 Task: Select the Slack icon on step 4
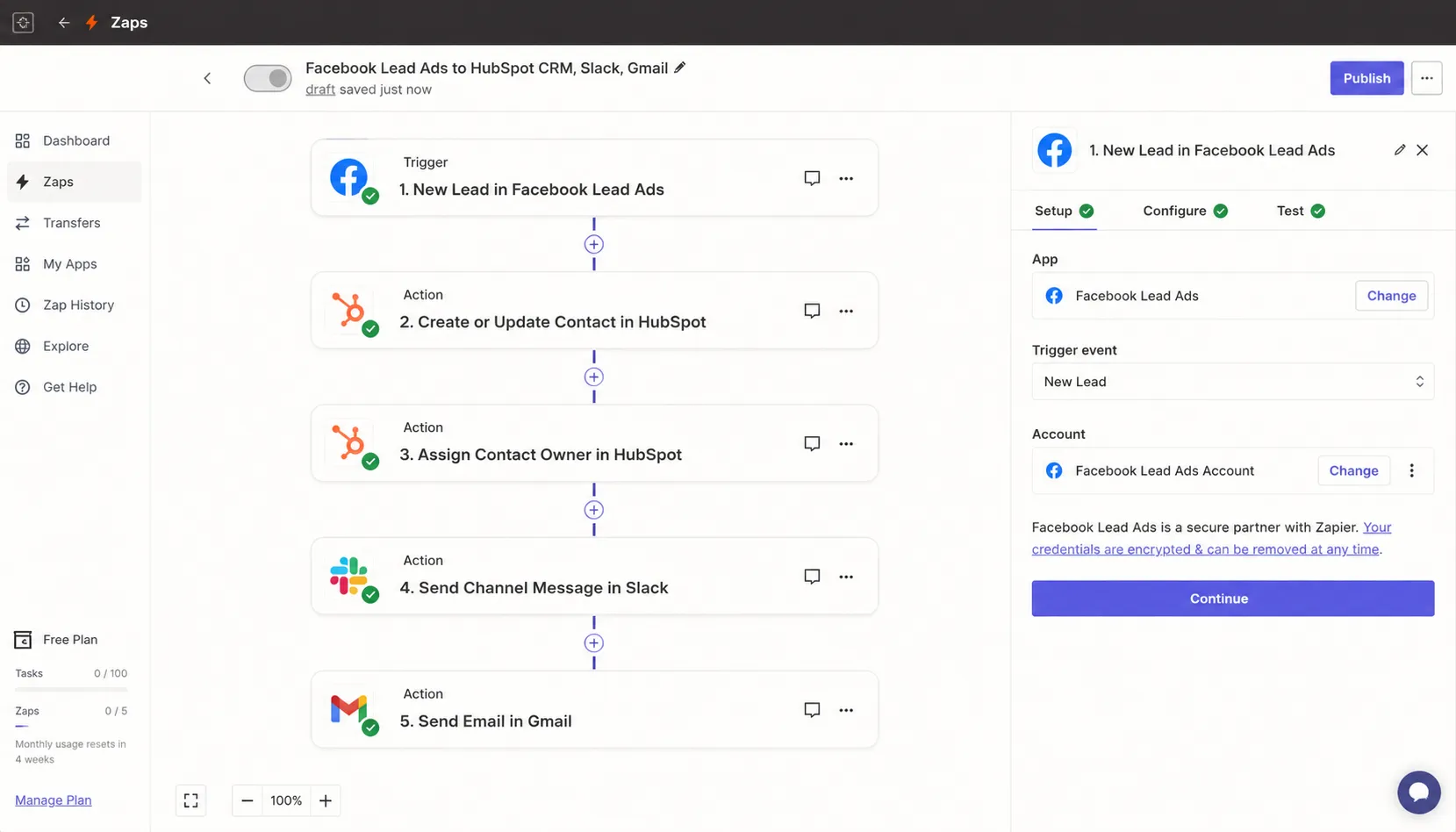point(349,577)
